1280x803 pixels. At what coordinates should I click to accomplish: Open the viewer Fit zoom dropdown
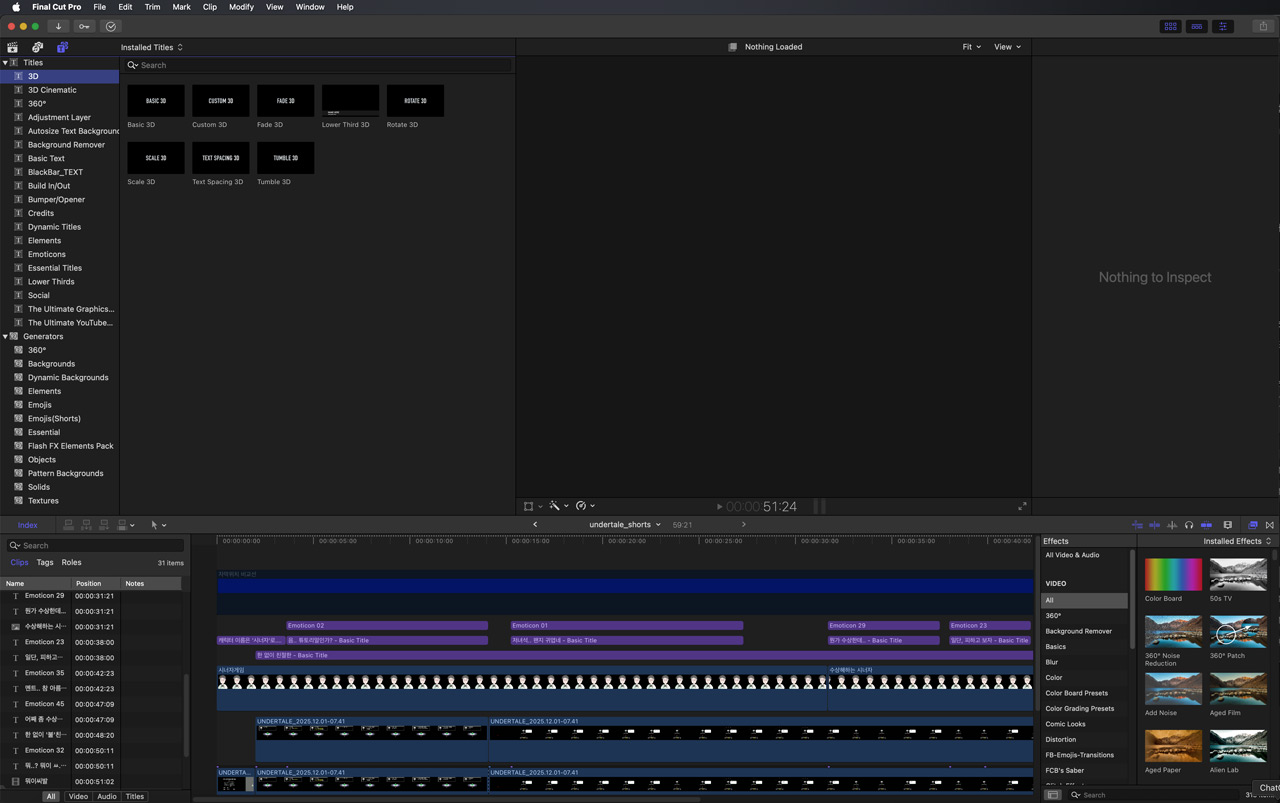pos(971,47)
